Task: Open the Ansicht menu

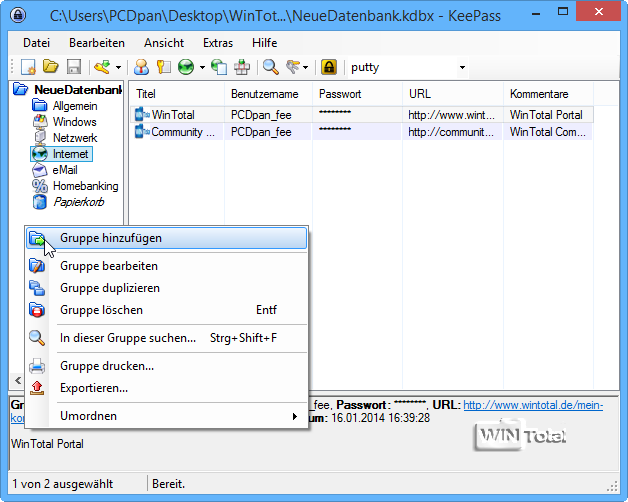Action: [x=164, y=43]
